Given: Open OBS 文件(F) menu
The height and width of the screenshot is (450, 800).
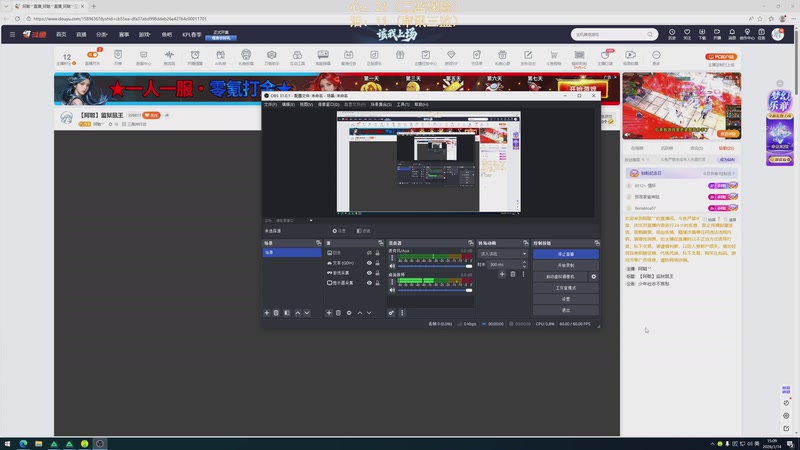Looking at the screenshot, I should 270,104.
